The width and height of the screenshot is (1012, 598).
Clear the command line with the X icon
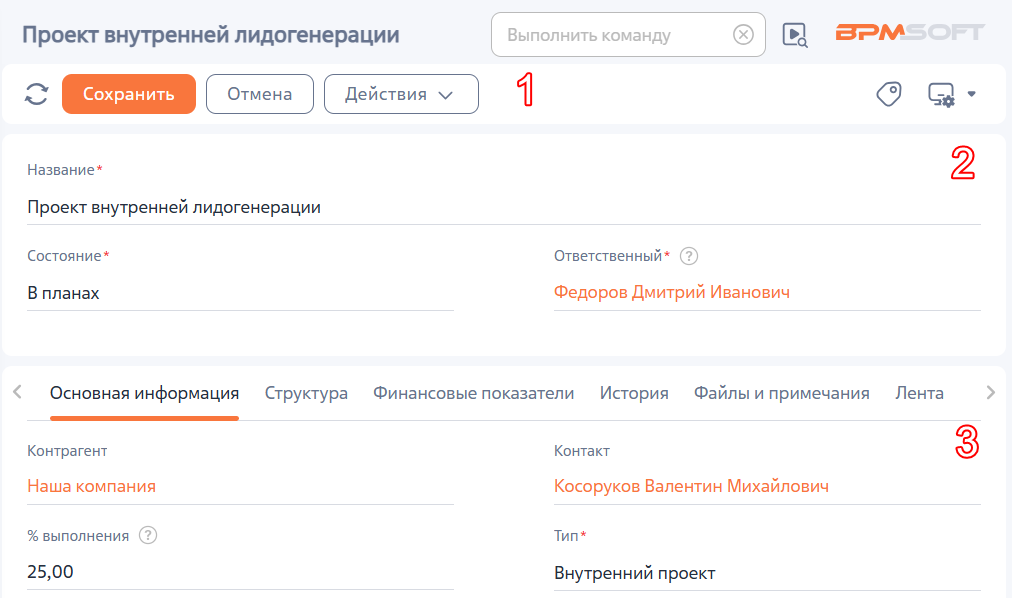[x=743, y=35]
